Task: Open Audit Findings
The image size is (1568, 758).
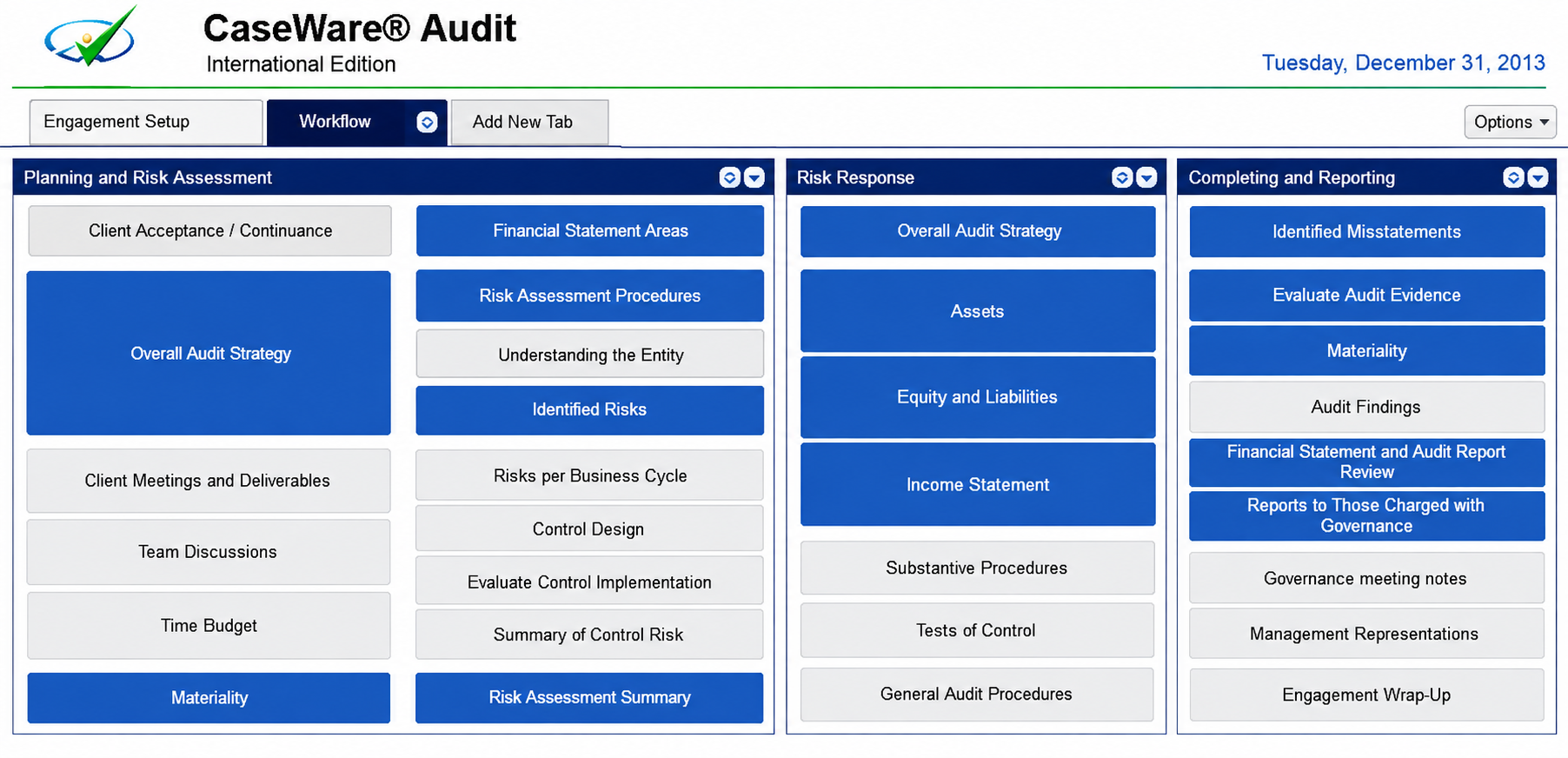Action: coord(1367,407)
